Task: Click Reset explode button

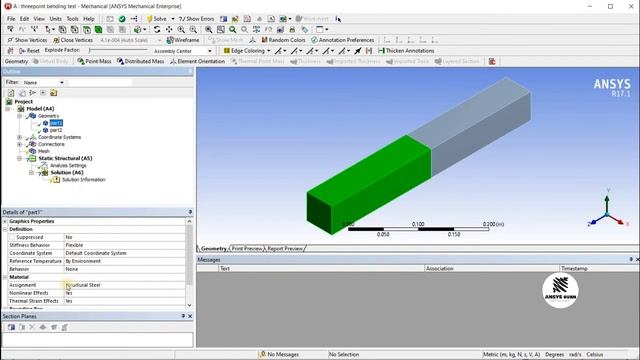Action: [29, 51]
